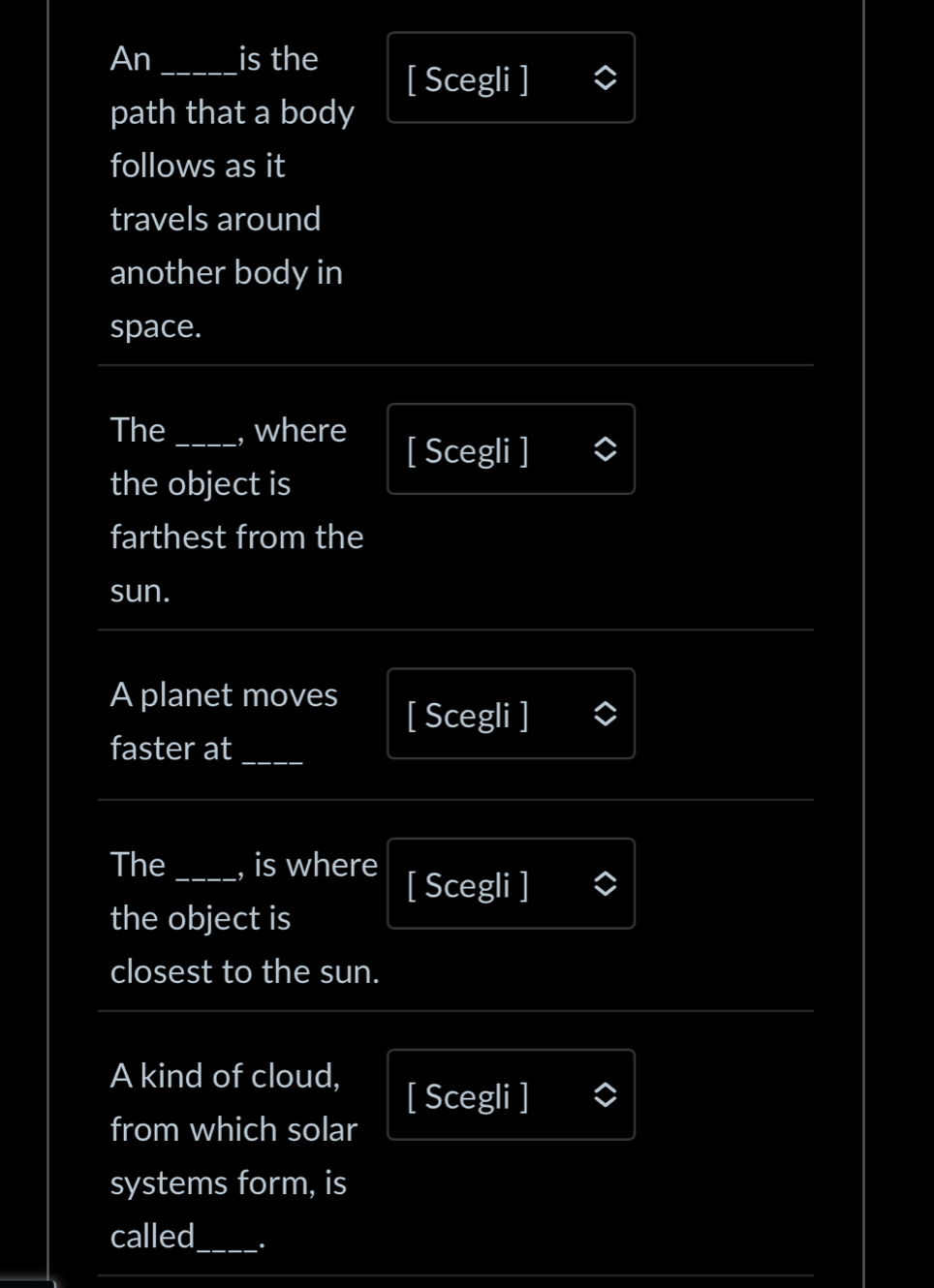Image resolution: width=934 pixels, height=1288 pixels.
Task: Click the '[ Scegli ]' placeholder in the first row
Action: (x=468, y=79)
